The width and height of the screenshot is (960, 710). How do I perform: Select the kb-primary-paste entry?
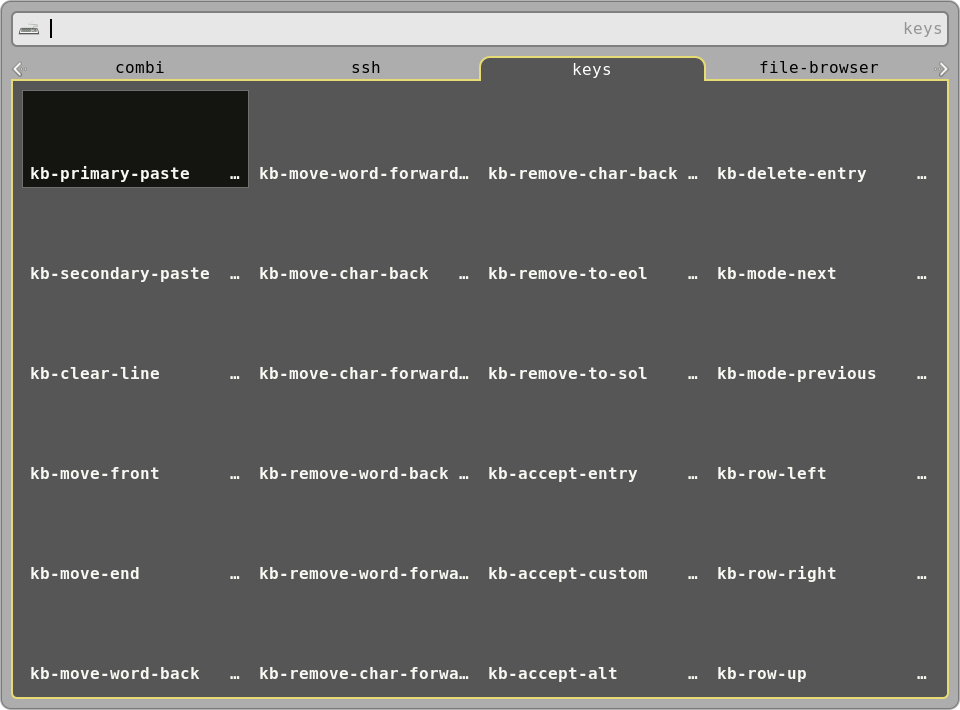(x=135, y=139)
